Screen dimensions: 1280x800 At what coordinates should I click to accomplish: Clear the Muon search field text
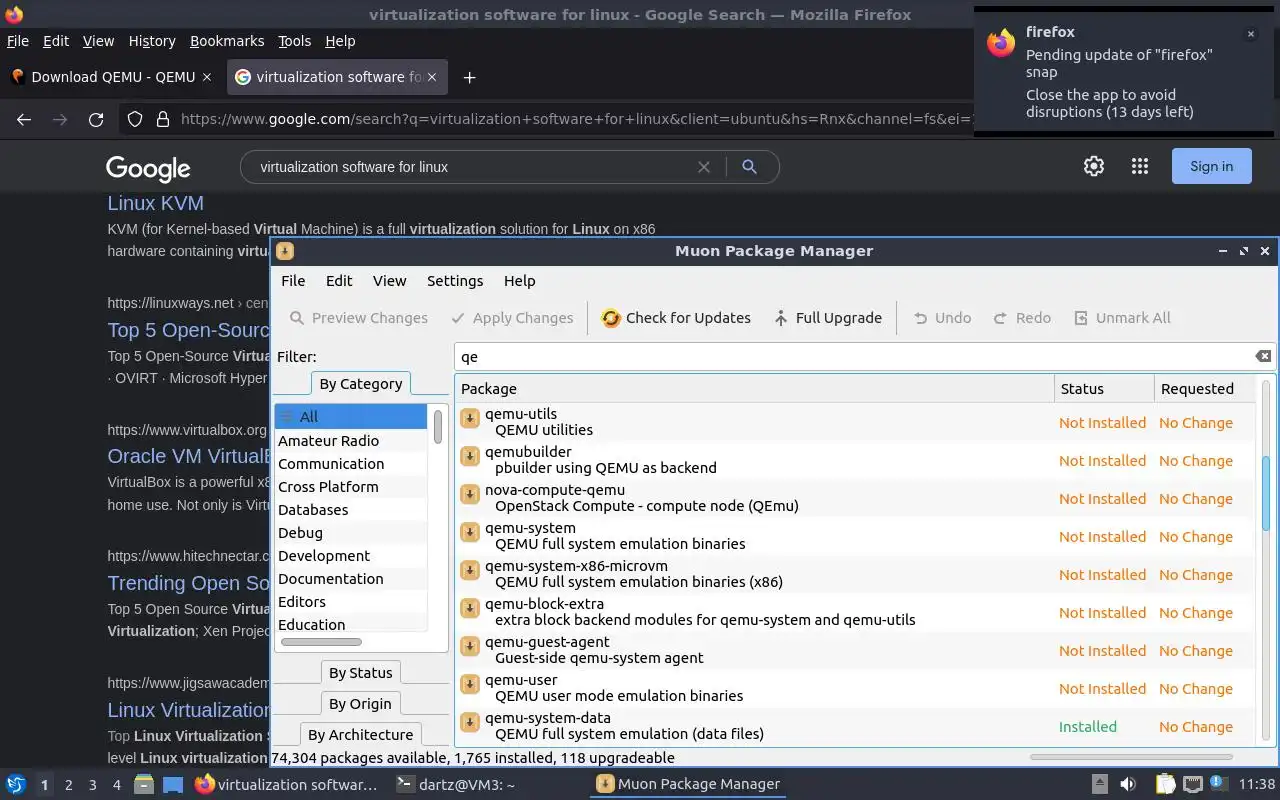[x=1263, y=357]
